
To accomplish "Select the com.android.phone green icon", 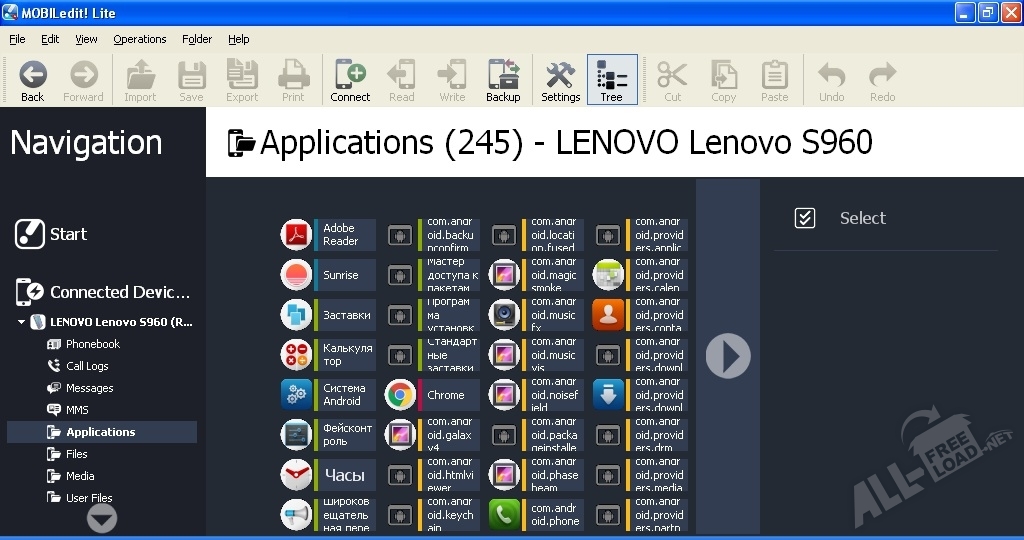I will click(504, 515).
